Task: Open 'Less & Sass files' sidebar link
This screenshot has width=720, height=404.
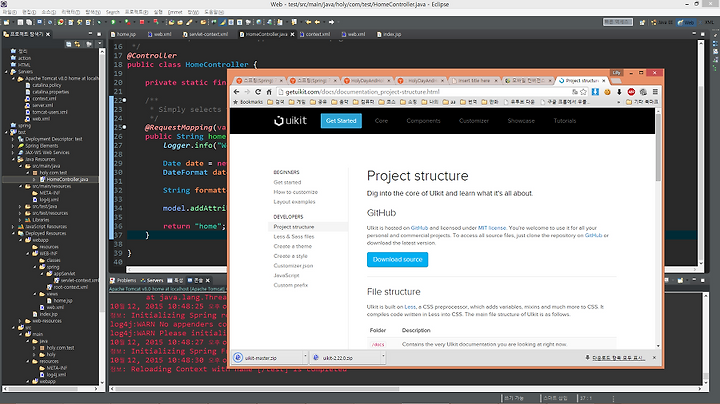Action: (294, 237)
